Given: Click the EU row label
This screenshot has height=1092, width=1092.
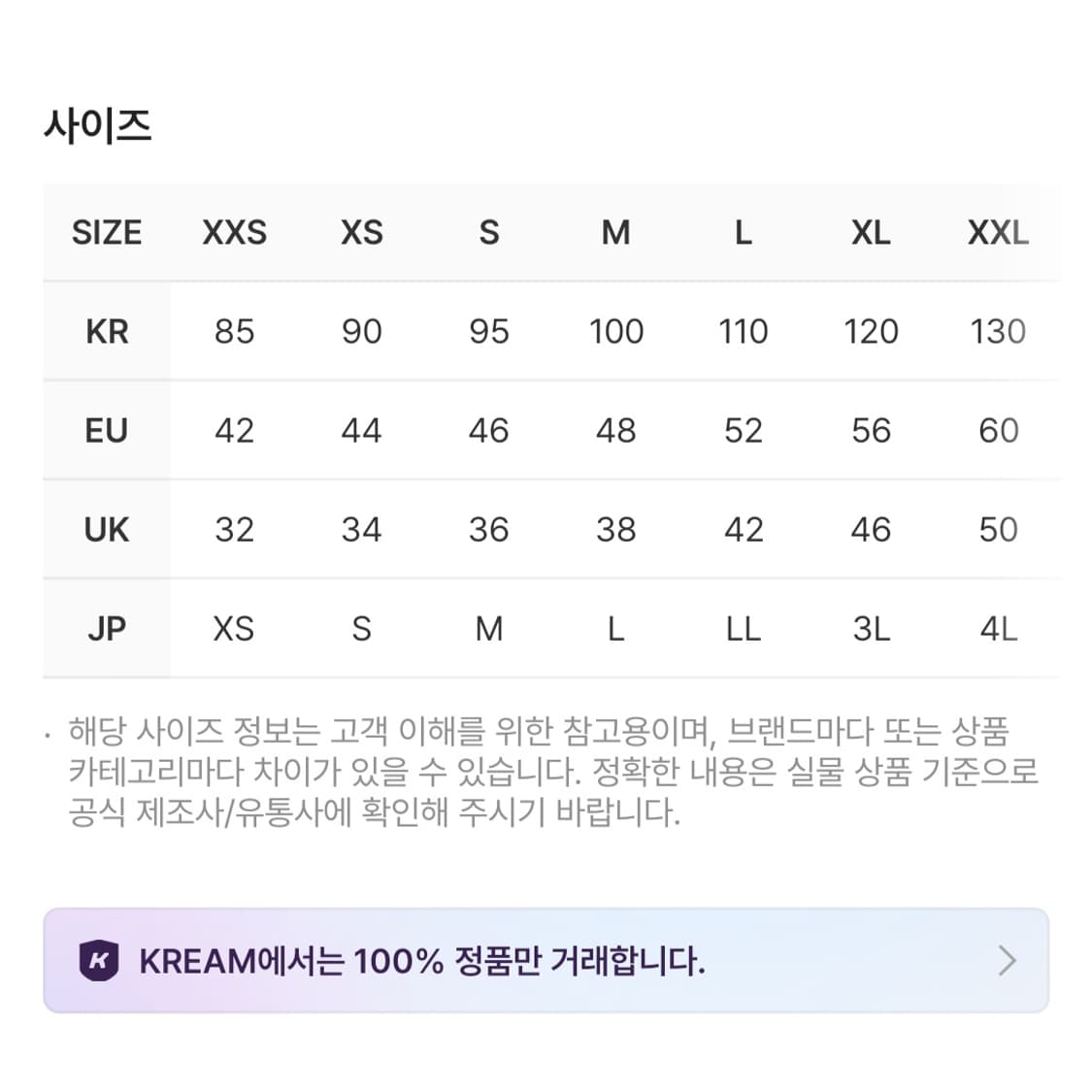Looking at the screenshot, I should [x=107, y=431].
